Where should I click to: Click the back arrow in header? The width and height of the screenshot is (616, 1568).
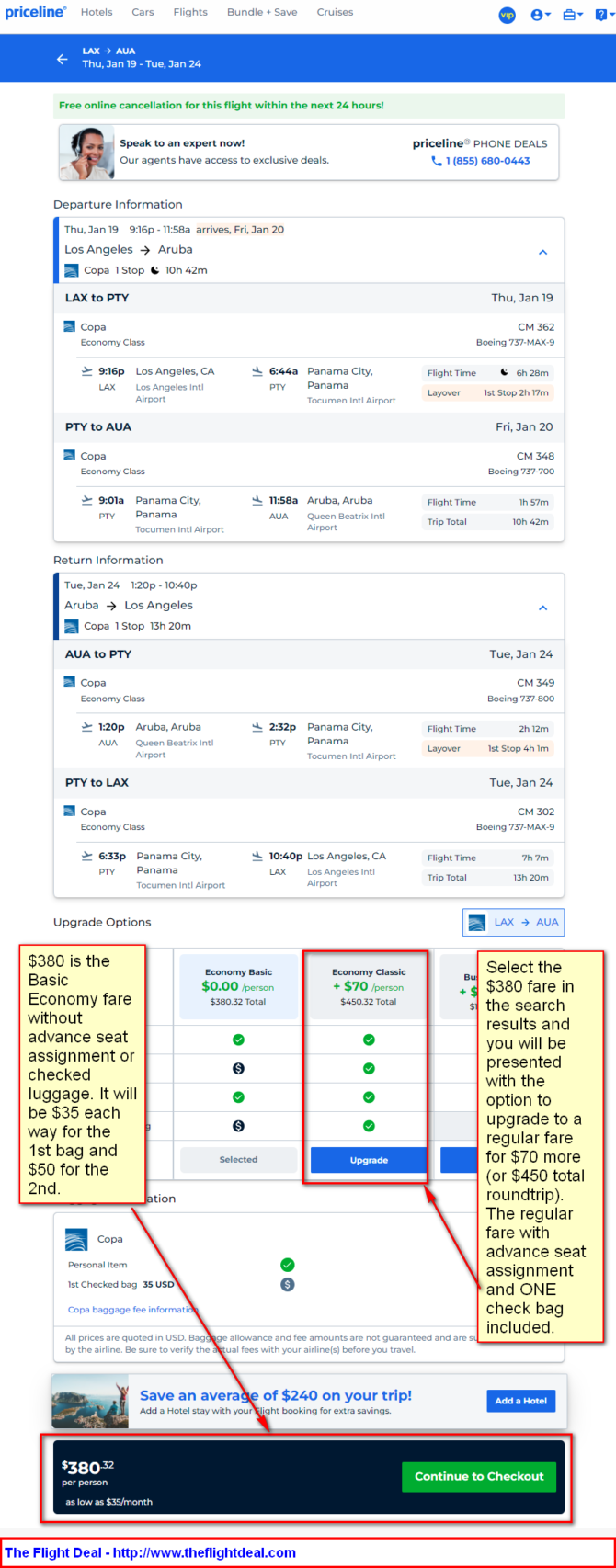tap(62, 59)
